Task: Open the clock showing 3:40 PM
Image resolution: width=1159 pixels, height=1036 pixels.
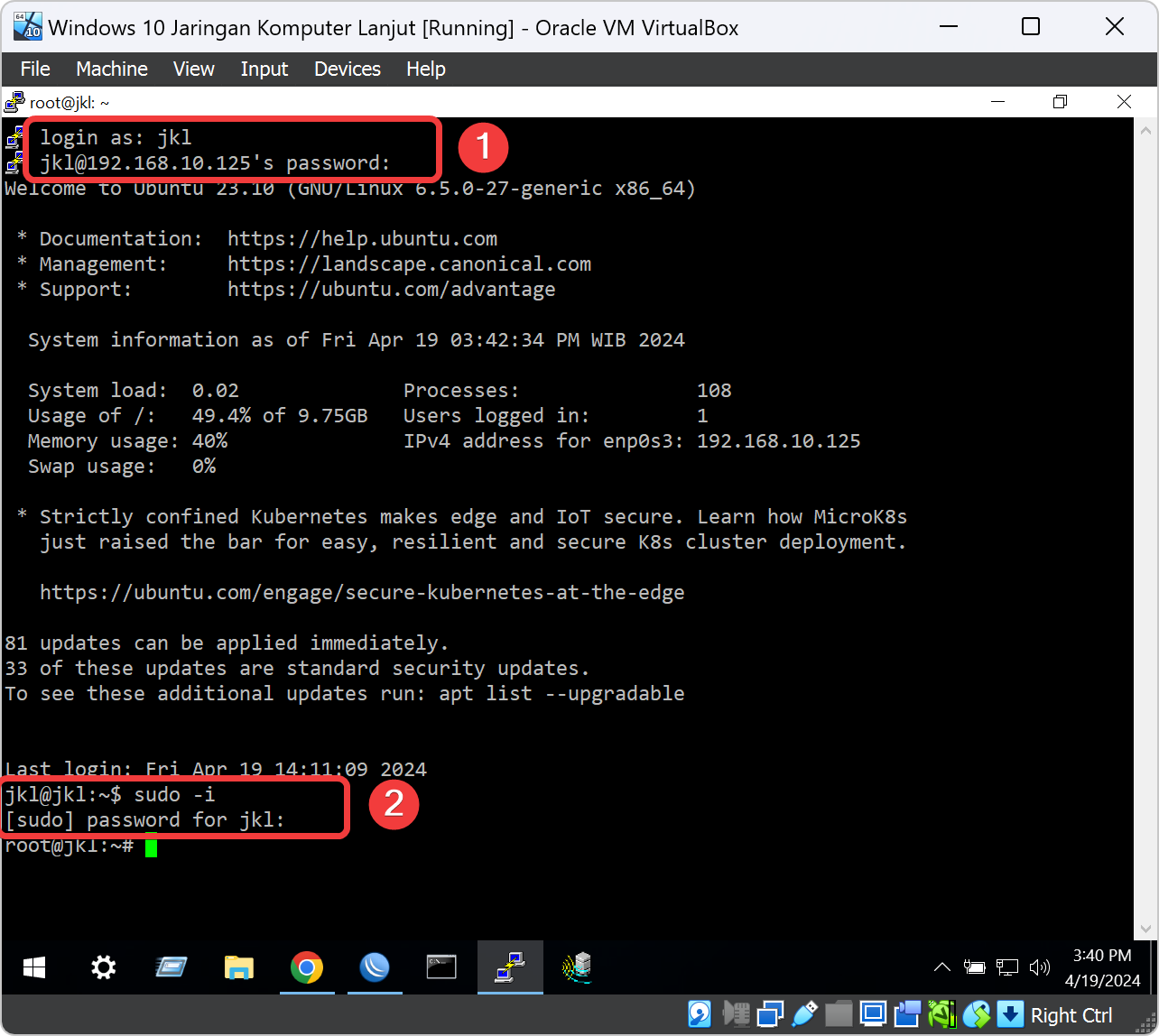Action: (x=1101, y=967)
